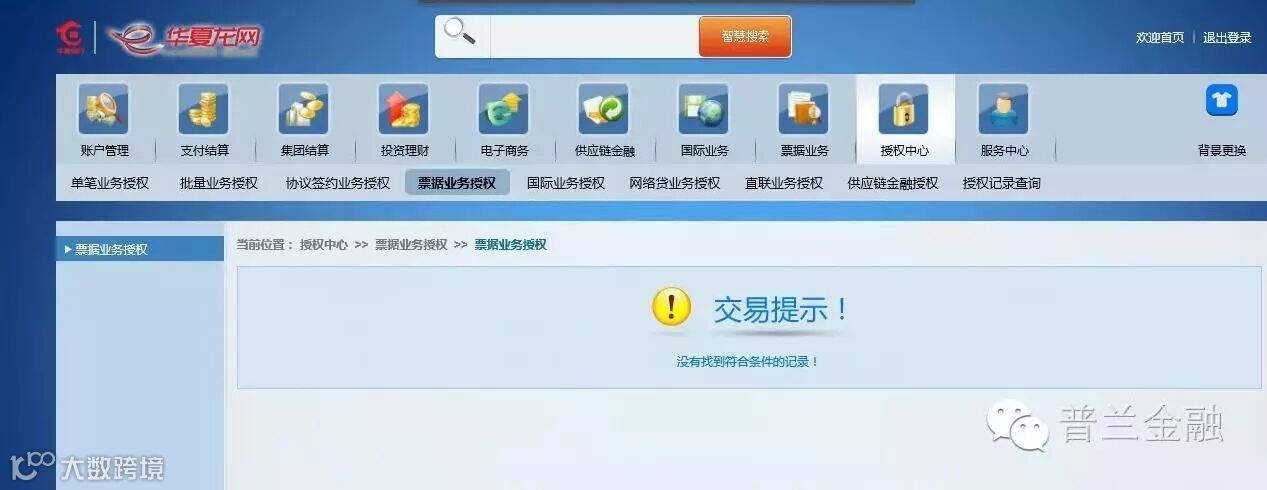Open the 账户管理 icon
Screen dimensions: 1267x490
[104, 109]
